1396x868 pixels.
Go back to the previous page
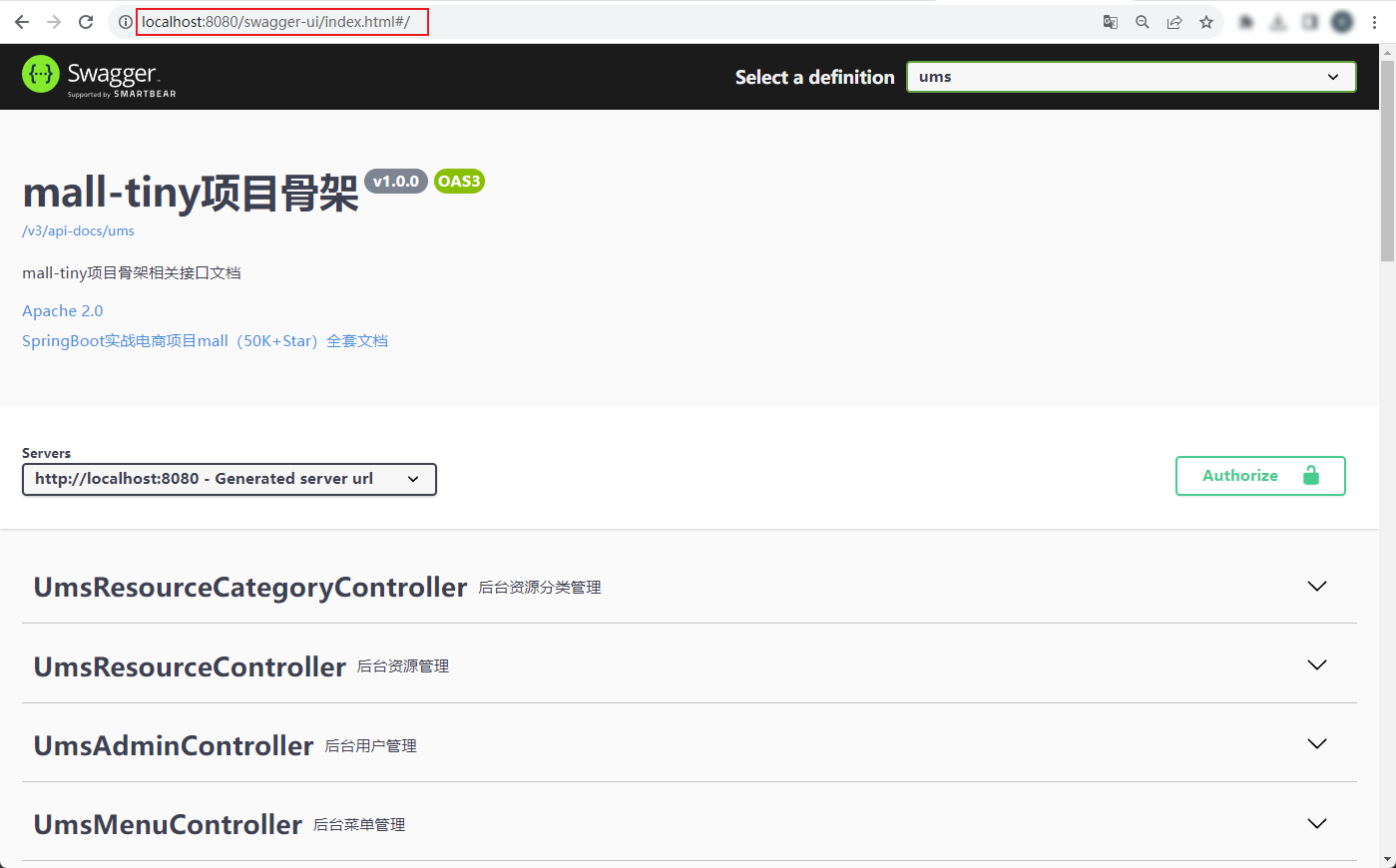point(22,22)
